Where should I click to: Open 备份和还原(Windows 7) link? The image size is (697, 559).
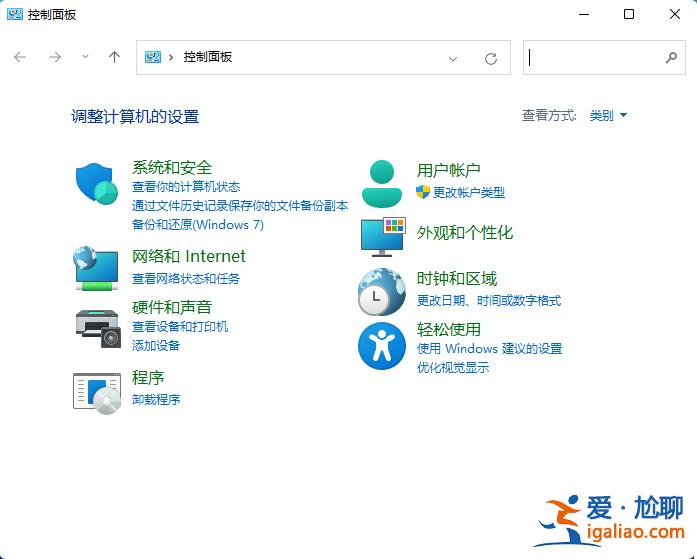198,224
